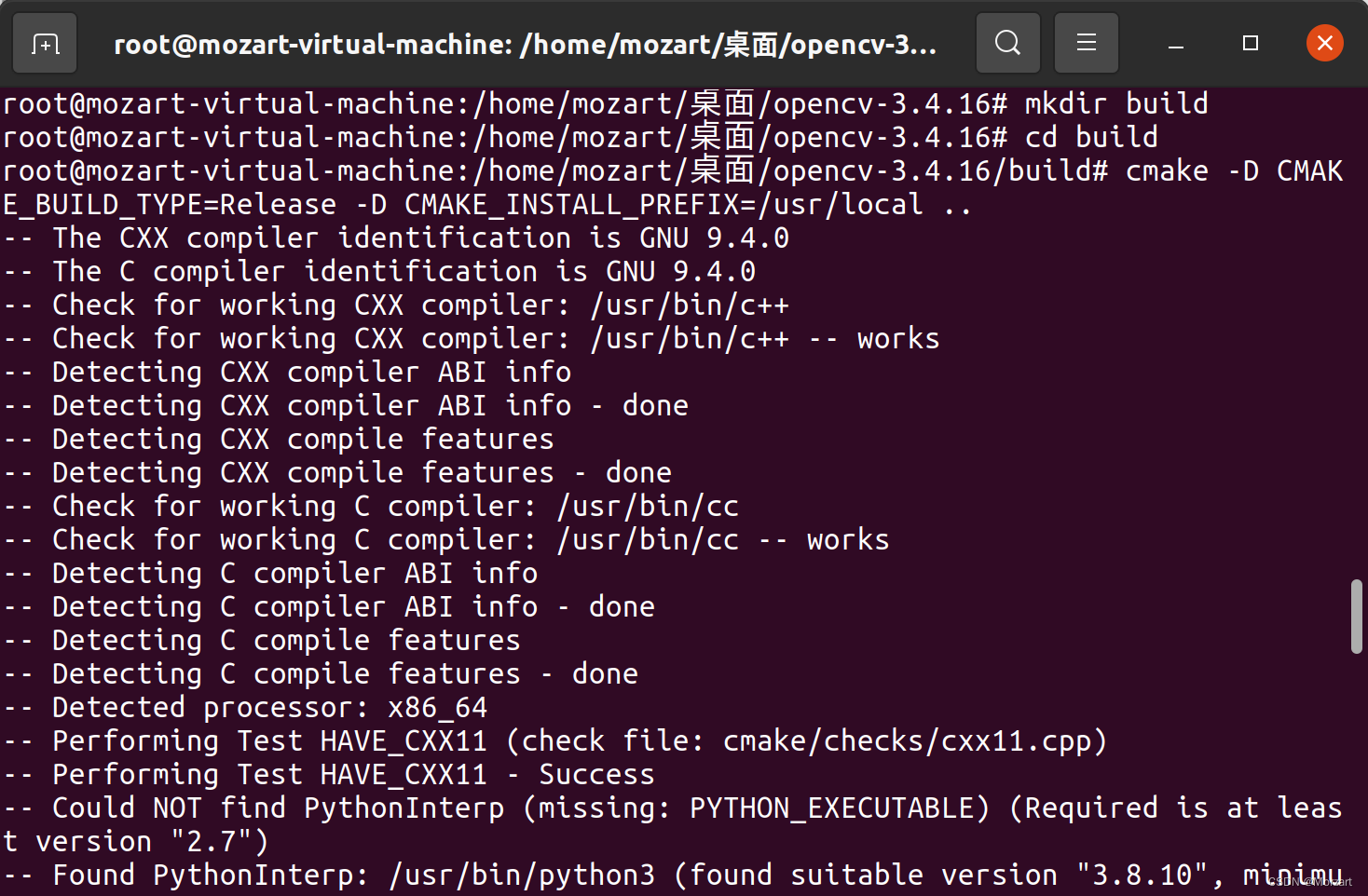1368x896 pixels.
Task: Click the window title text
Action: tap(525, 44)
